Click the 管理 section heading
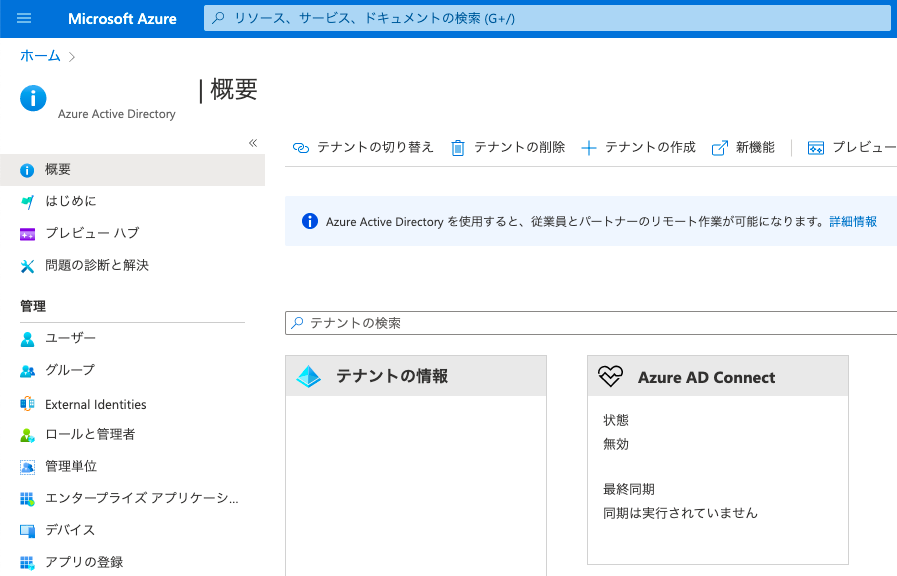 (x=33, y=306)
